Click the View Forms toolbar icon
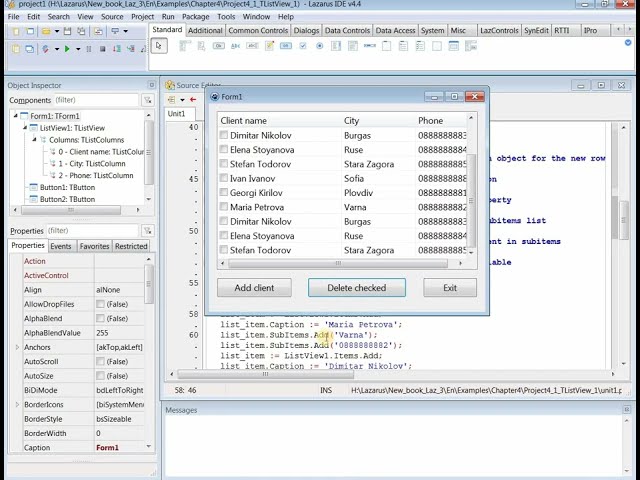Viewport: 640px width, 480px height. [29, 49]
